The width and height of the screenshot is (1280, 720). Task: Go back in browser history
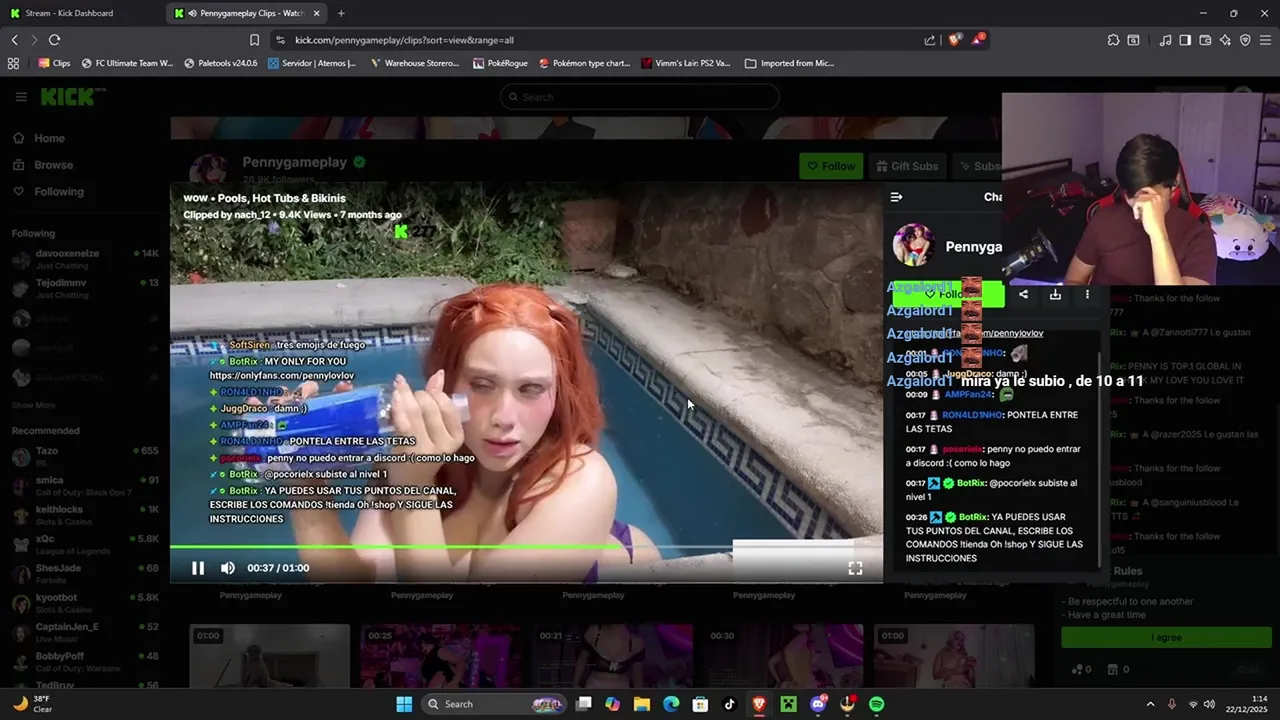[14, 40]
